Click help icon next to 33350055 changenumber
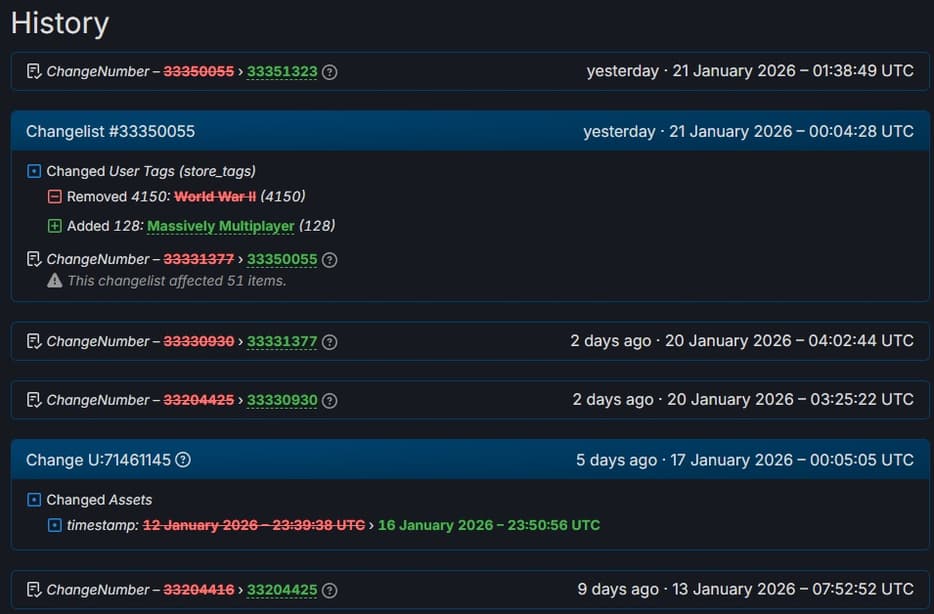Screen dimensions: 934x614 pyautogui.click(x=330, y=260)
